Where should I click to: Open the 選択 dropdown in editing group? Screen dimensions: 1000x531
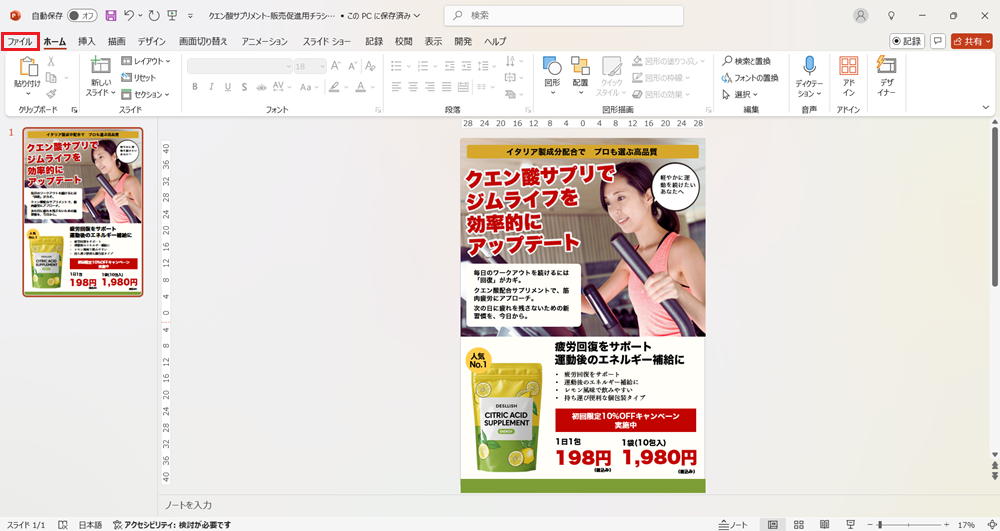(x=740, y=94)
